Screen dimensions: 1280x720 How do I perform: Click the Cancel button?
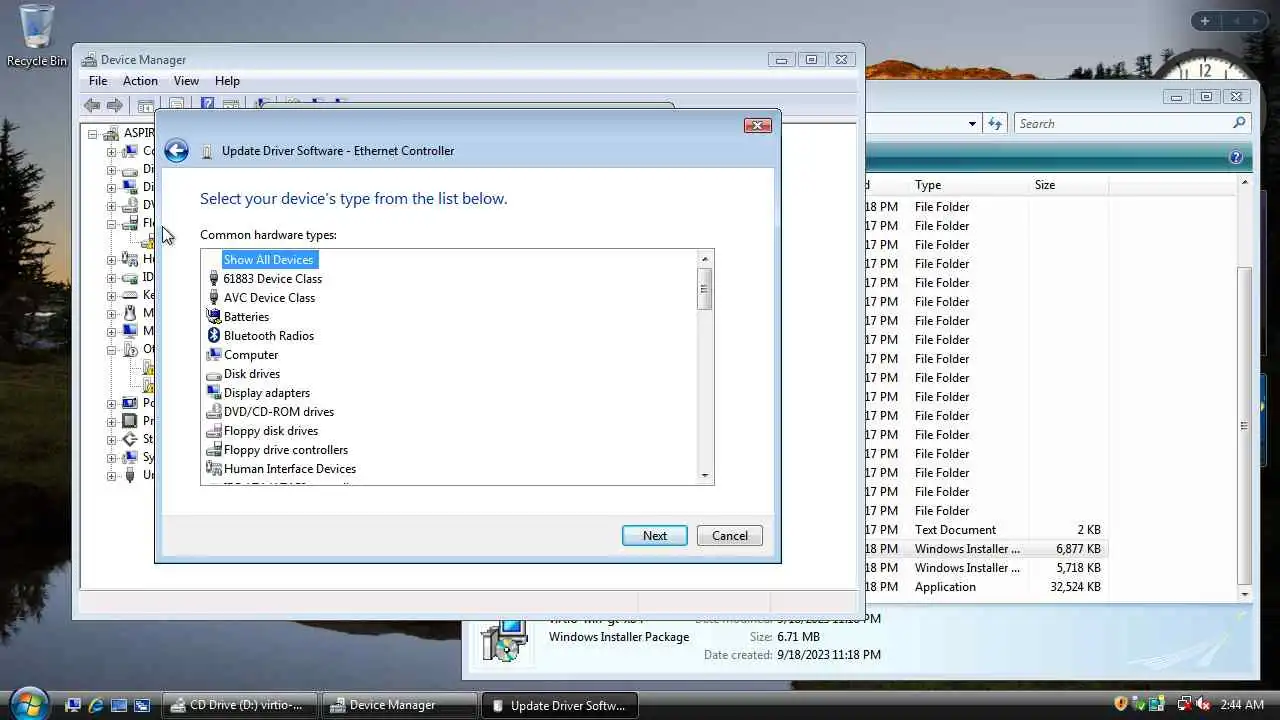[730, 536]
